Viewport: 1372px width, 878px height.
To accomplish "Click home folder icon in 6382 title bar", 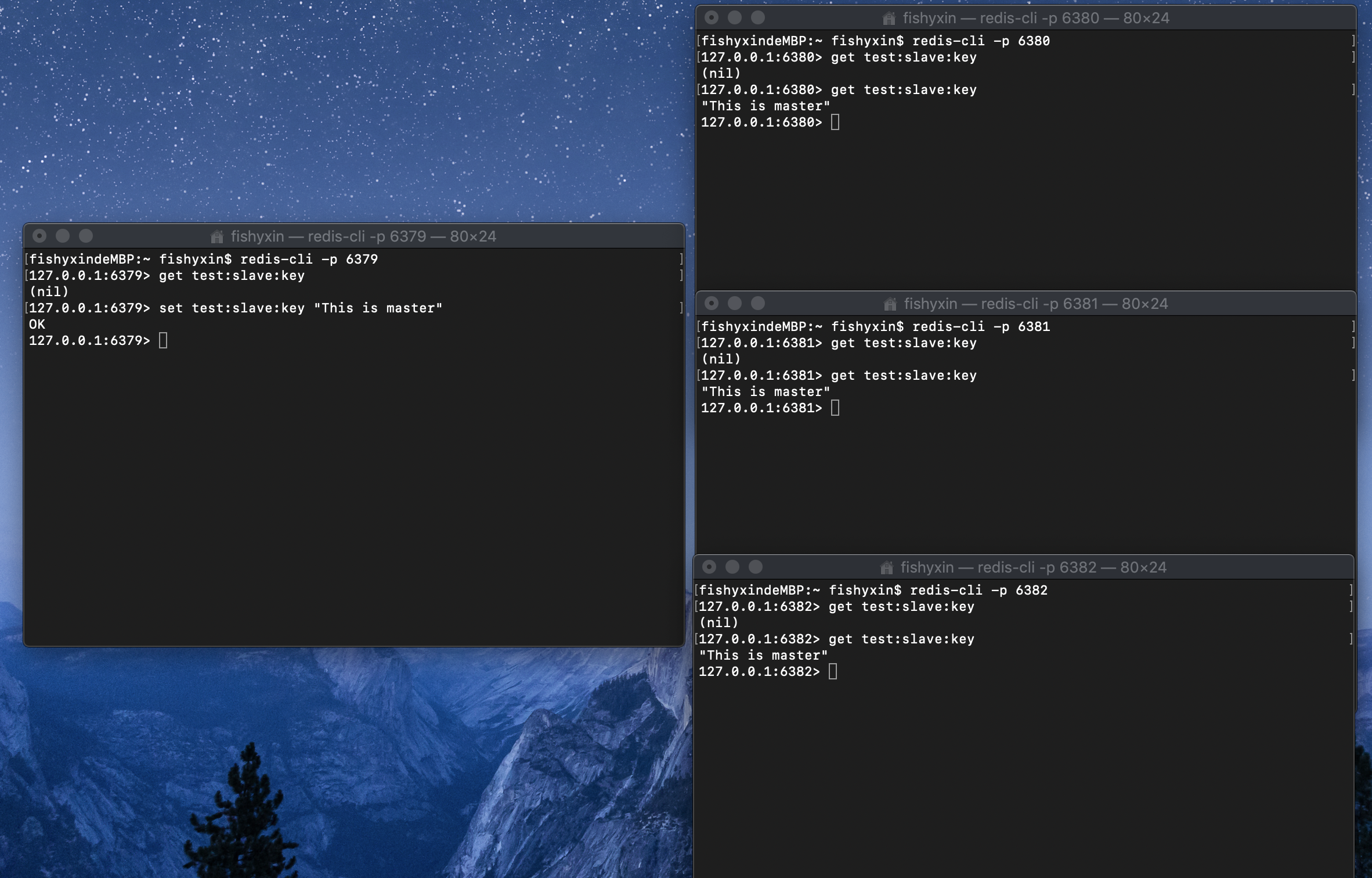I will (x=886, y=567).
